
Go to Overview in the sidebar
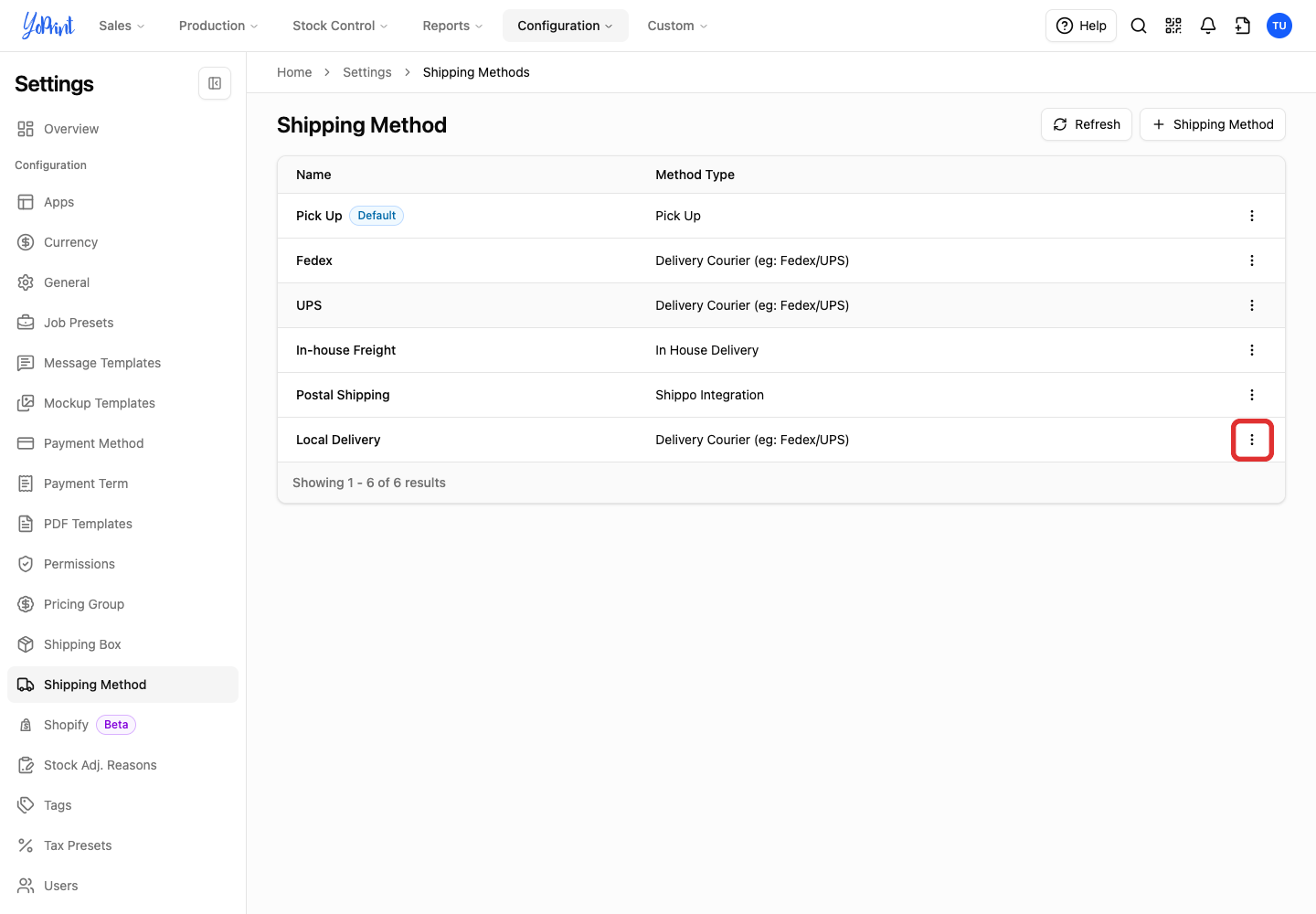click(x=122, y=129)
